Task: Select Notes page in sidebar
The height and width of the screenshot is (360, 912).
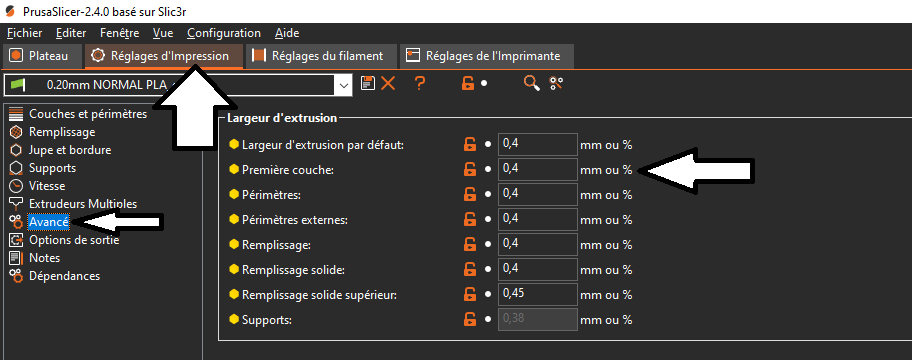Action: [45, 258]
